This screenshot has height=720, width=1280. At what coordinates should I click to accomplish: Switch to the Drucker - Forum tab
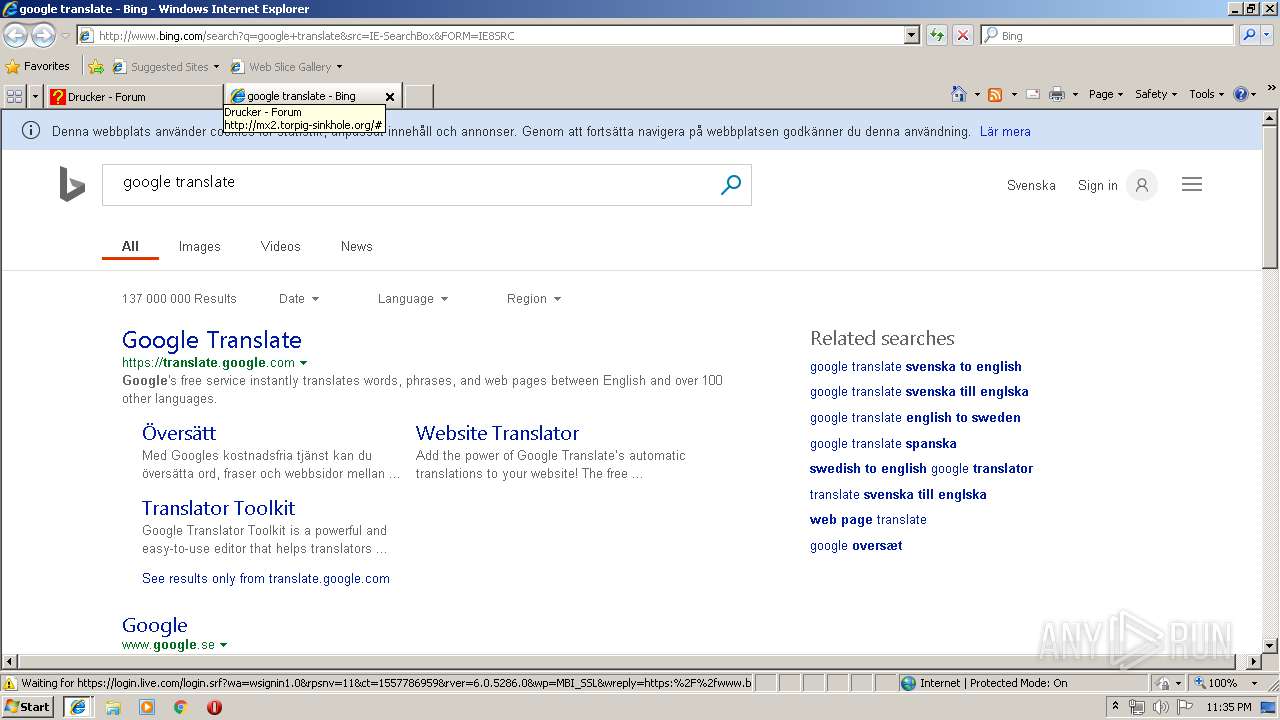[x=135, y=96]
